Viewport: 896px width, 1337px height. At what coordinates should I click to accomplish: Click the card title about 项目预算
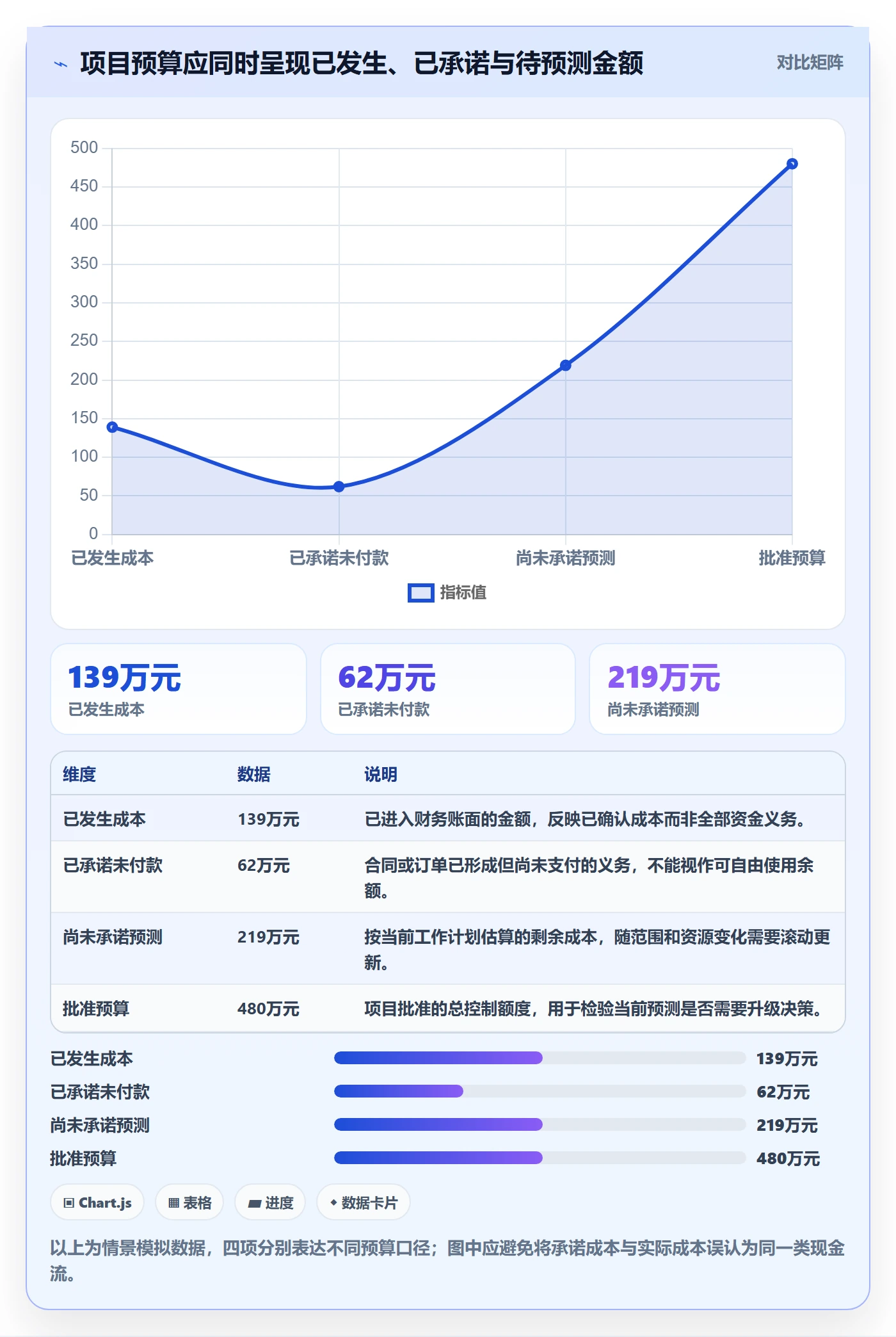pyautogui.click(x=362, y=63)
